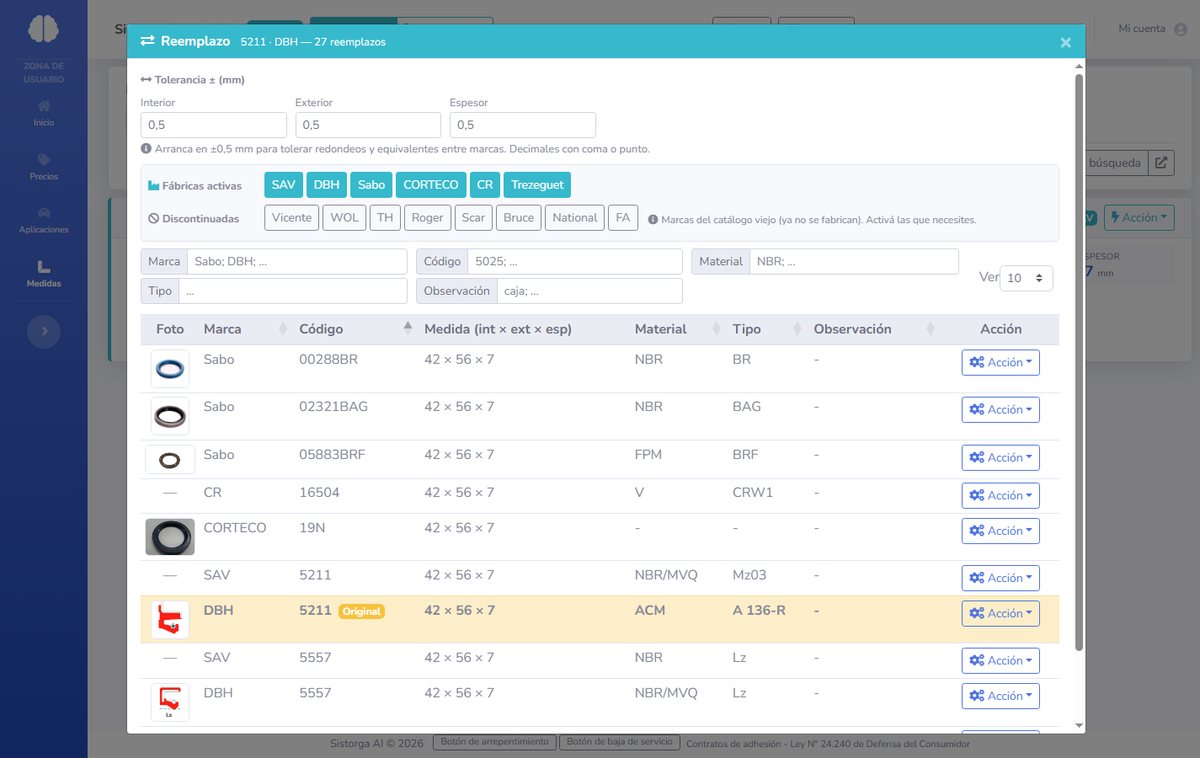Enable discontinued brand WOL
1200x758 pixels.
click(x=344, y=218)
